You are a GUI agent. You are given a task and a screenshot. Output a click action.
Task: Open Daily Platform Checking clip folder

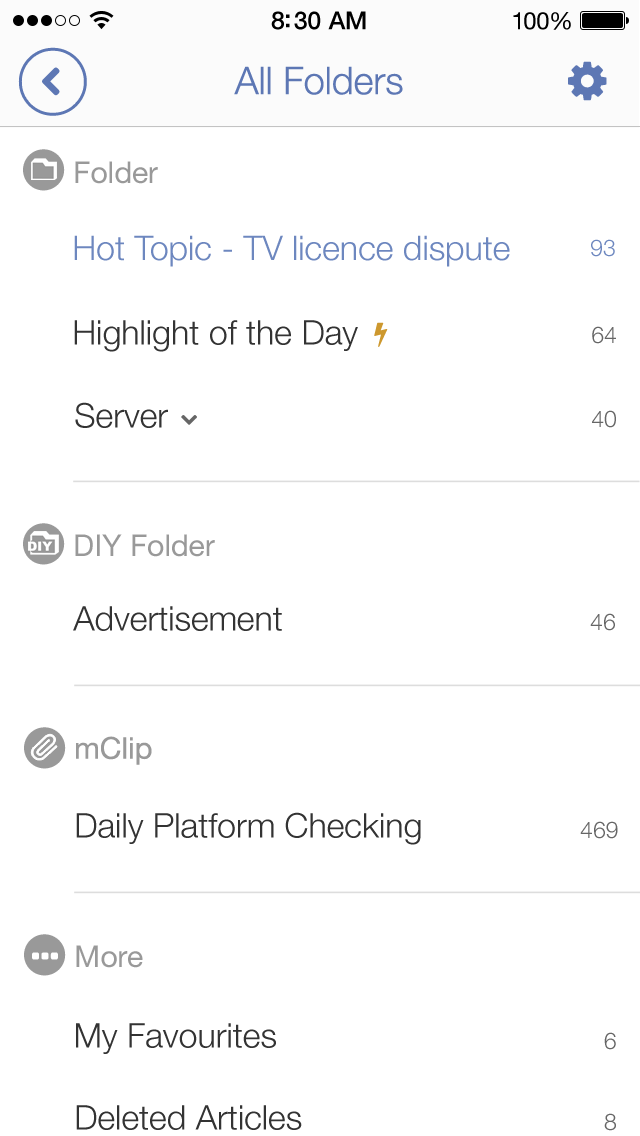coord(248,827)
